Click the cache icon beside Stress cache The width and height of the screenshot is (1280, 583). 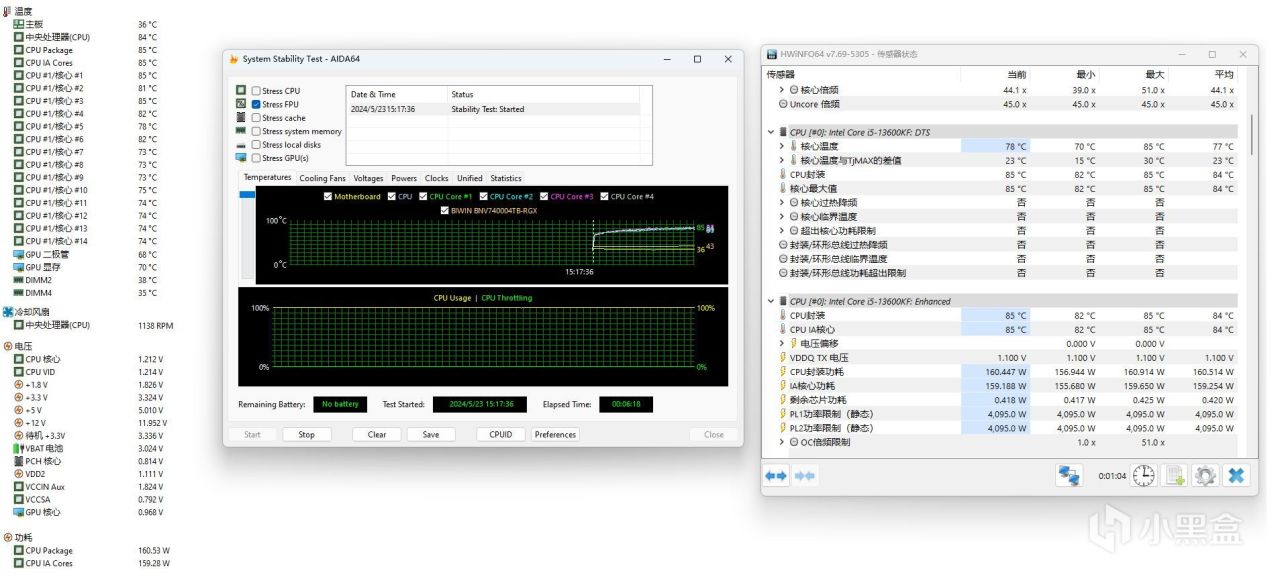point(241,117)
